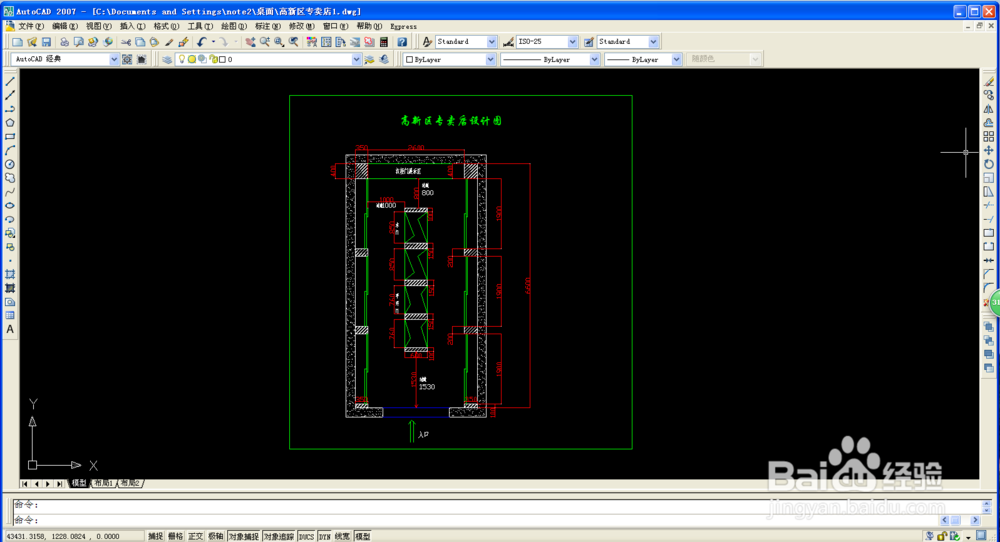Open the text style Standard dropdown

pos(491,42)
